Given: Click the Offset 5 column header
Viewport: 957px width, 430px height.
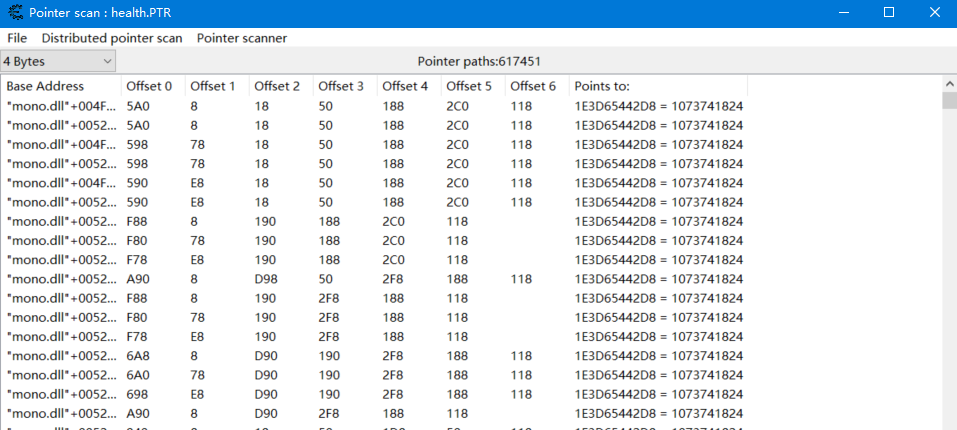Looking at the screenshot, I should click(x=469, y=86).
